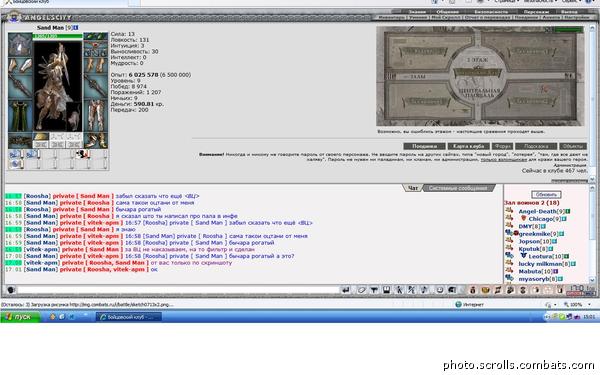Click the round icon left of chat input
This screenshot has height=375, width=600.
pos(11,290)
